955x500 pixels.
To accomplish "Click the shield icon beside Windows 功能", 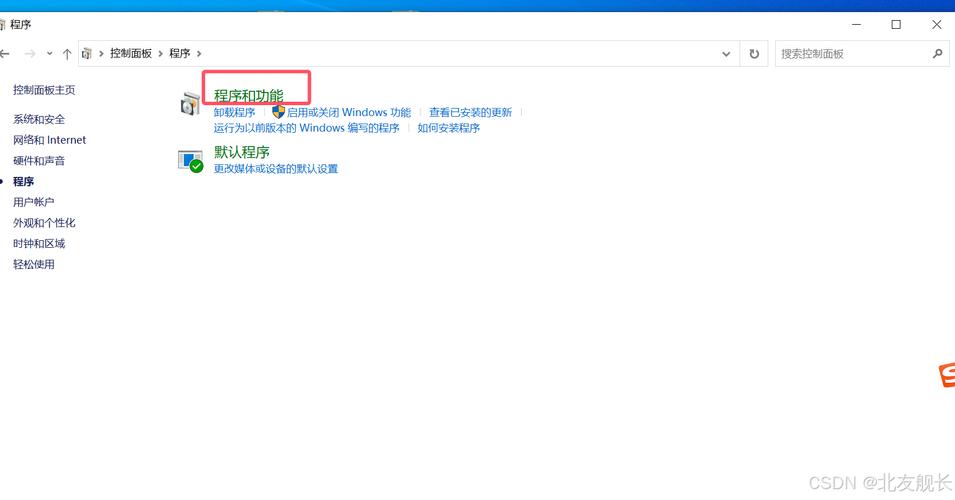I will pos(278,112).
